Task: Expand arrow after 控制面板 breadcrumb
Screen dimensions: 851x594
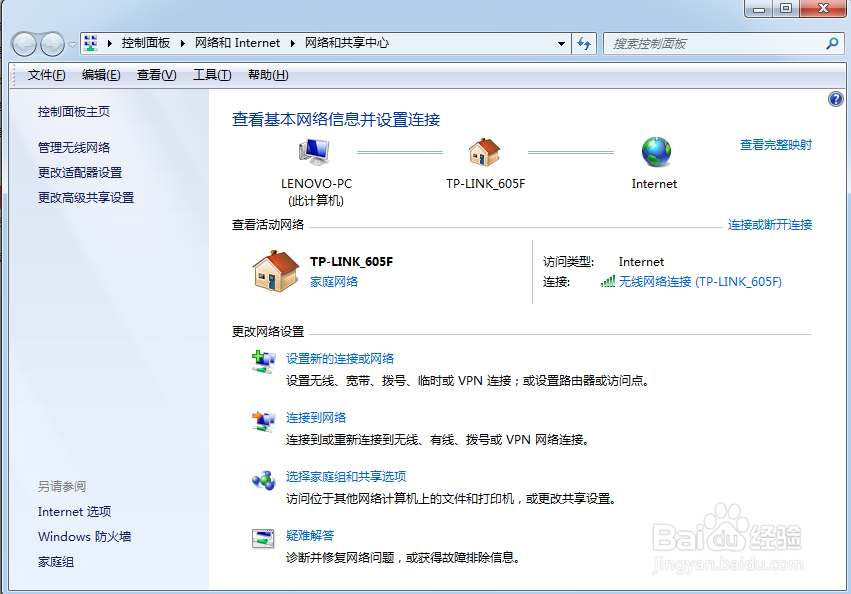Action: pyautogui.click(x=182, y=43)
